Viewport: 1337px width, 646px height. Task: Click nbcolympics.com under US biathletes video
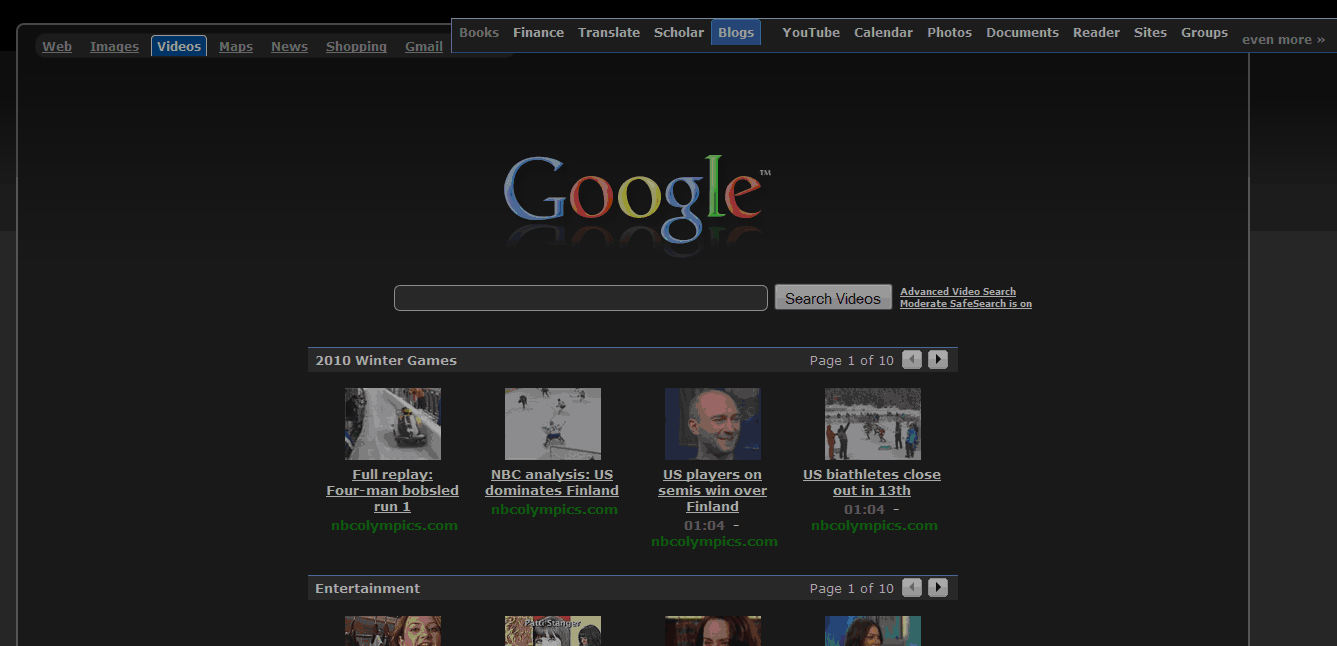click(x=875, y=525)
